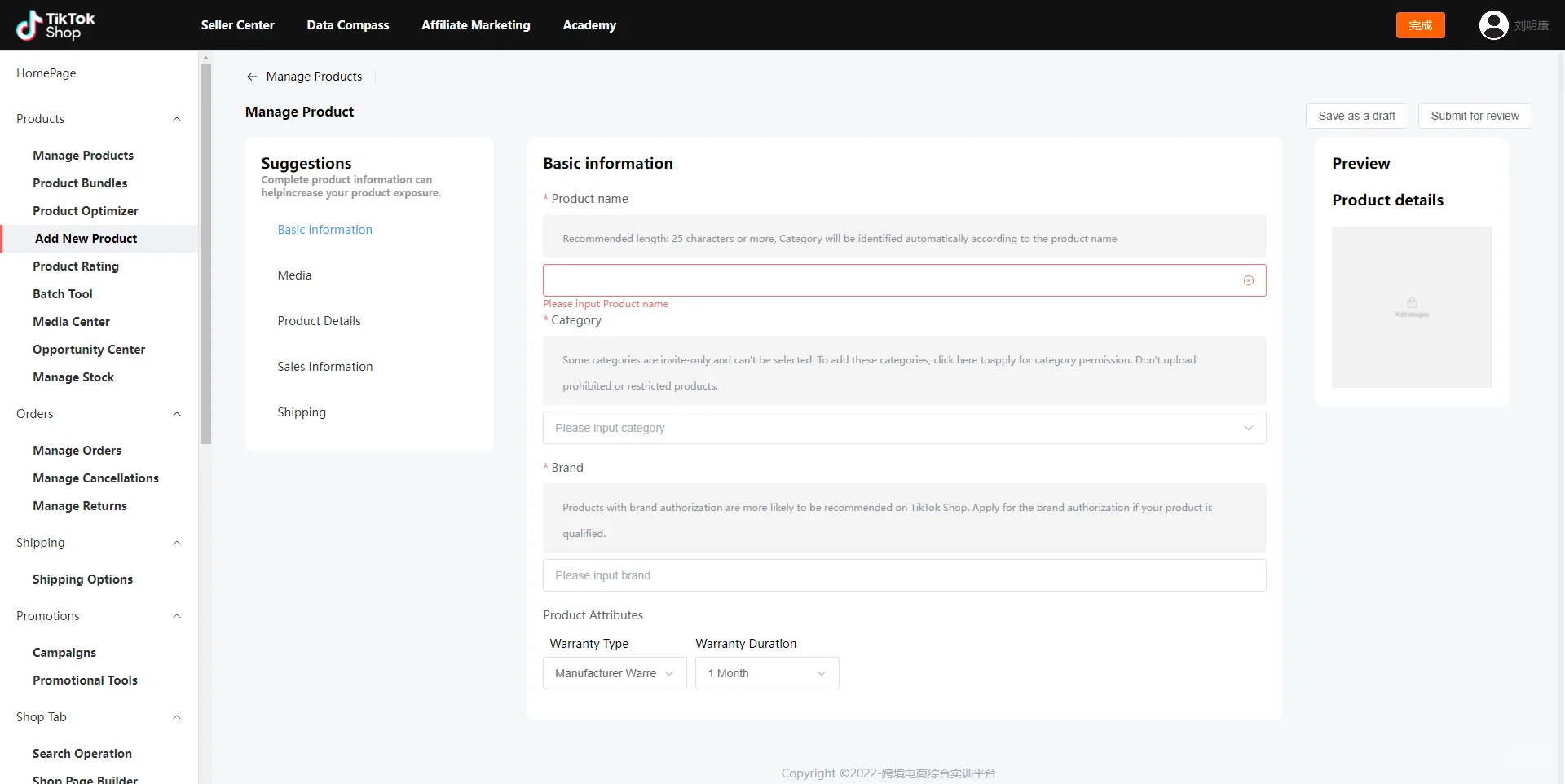Click the Orders section heading in the sidebar

(35, 414)
